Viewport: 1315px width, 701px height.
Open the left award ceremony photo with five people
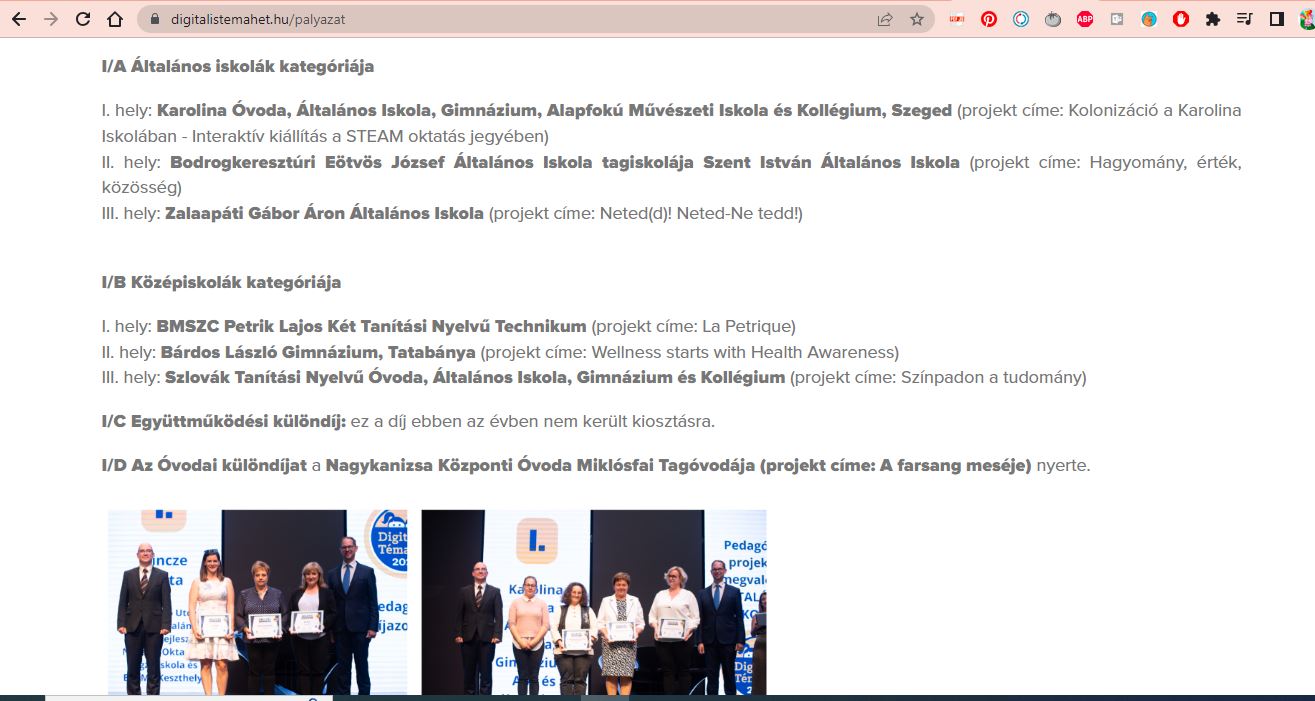pos(257,602)
